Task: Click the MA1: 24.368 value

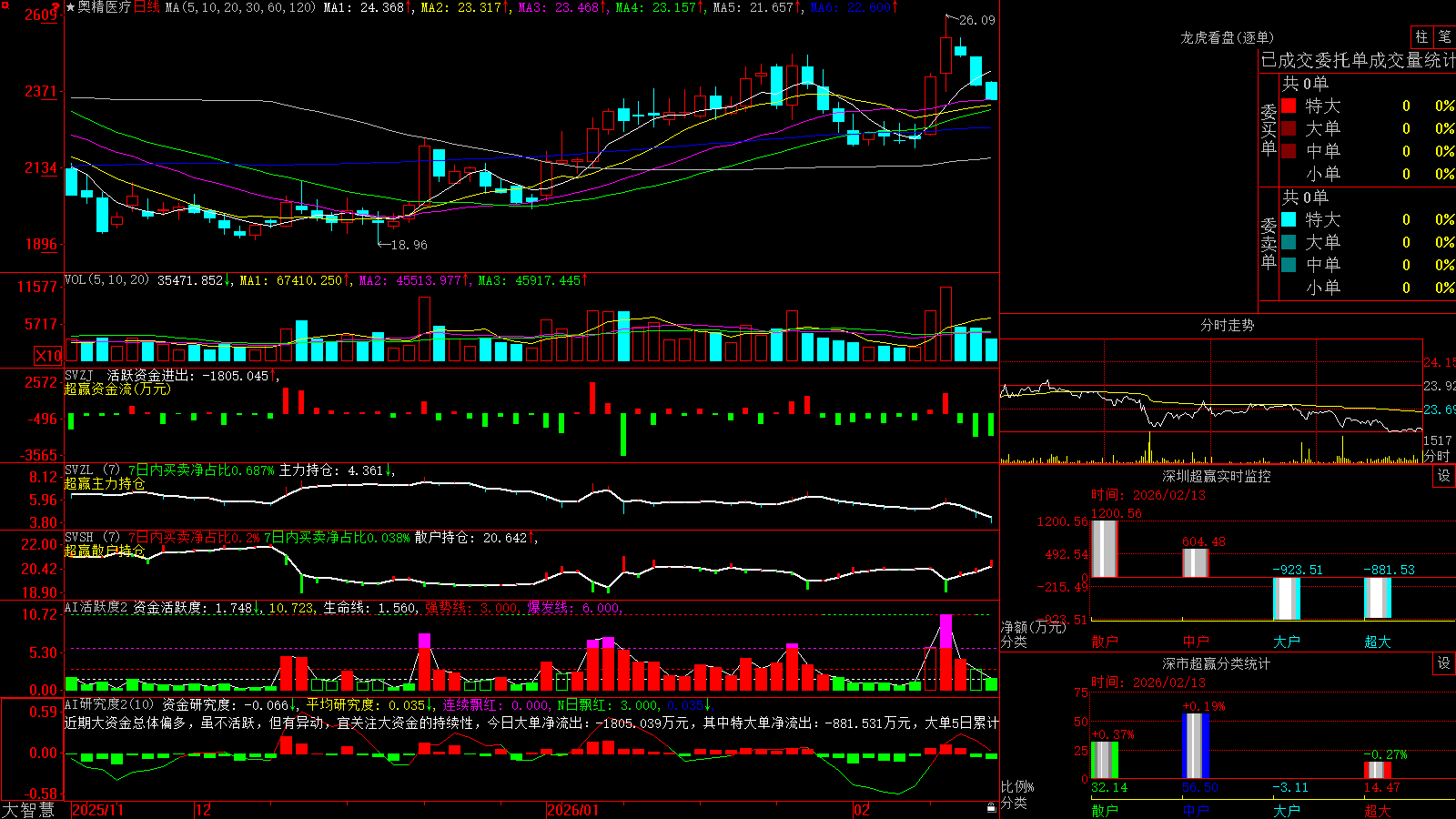Action: point(368,7)
